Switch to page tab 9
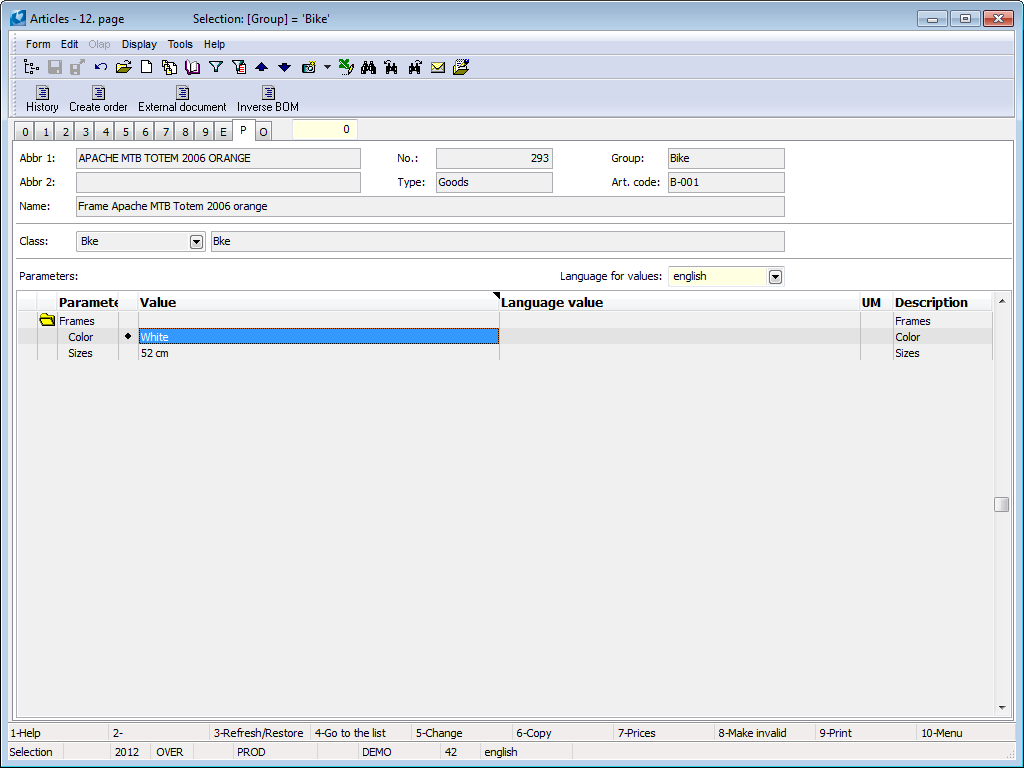 pos(205,132)
